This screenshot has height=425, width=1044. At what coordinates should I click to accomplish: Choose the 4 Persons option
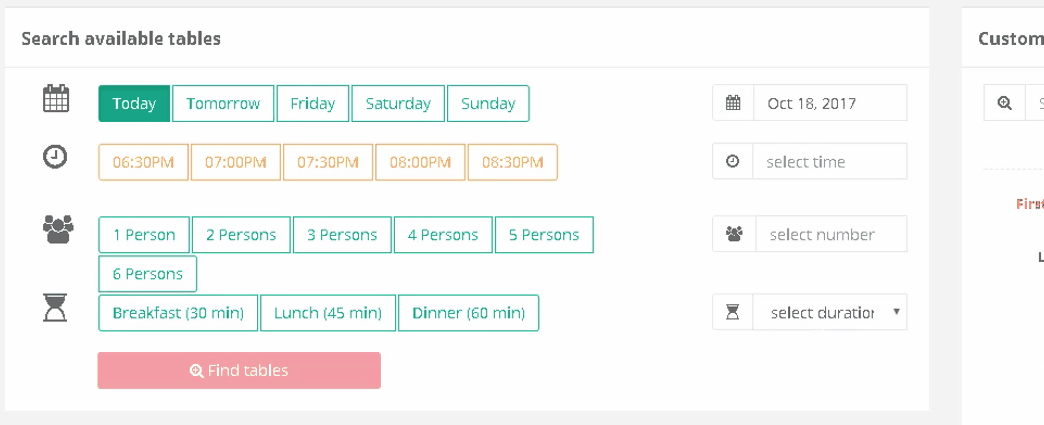click(443, 234)
